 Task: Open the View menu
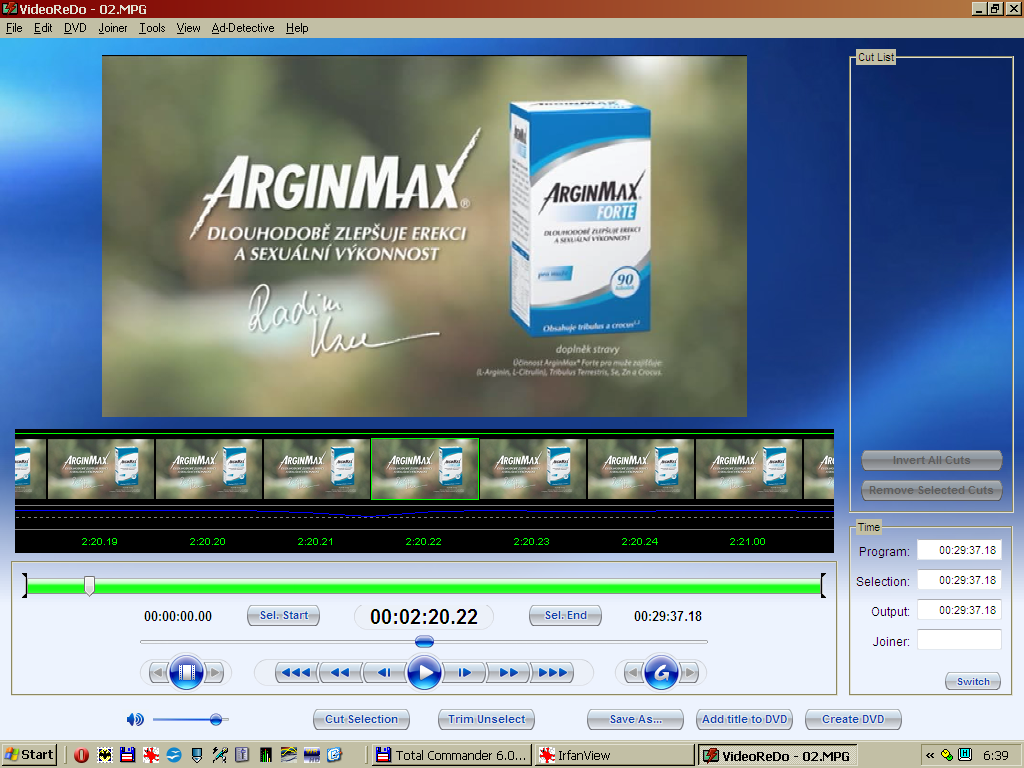pyautogui.click(x=188, y=28)
